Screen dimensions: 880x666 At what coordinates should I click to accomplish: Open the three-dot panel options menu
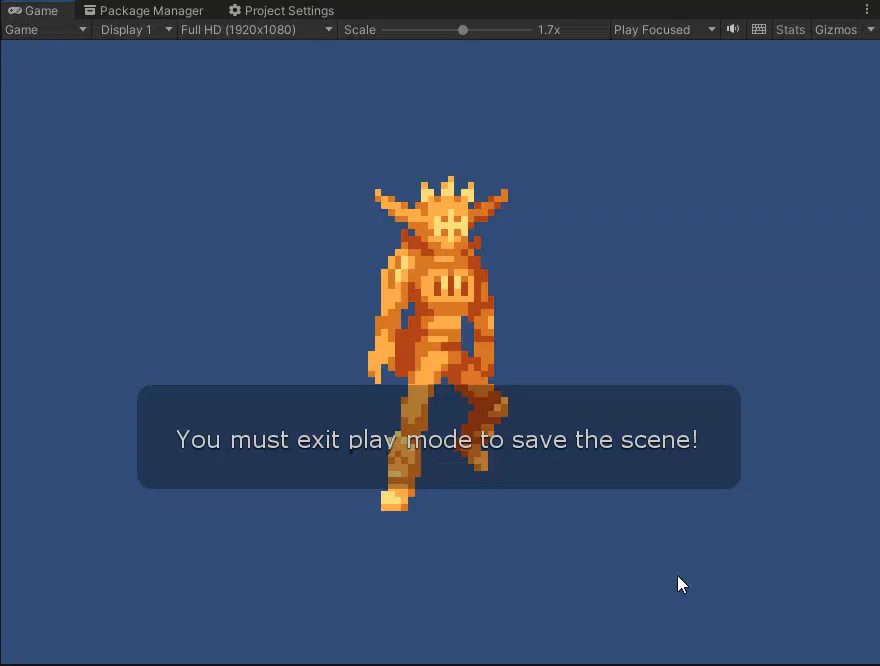(867, 10)
